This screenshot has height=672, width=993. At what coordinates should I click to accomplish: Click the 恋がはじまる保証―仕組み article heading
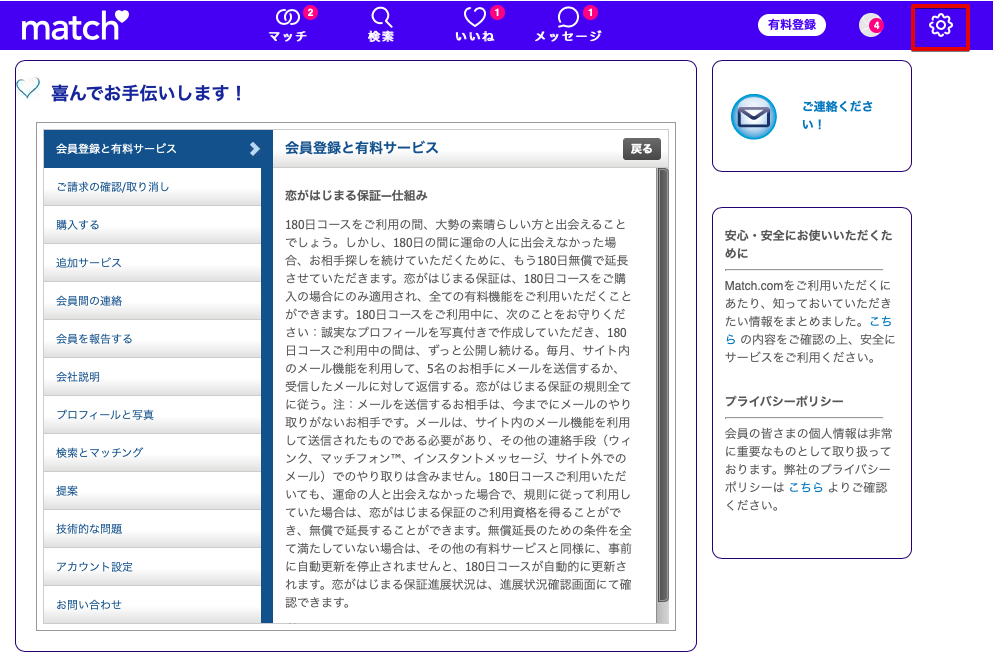coord(356,196)
